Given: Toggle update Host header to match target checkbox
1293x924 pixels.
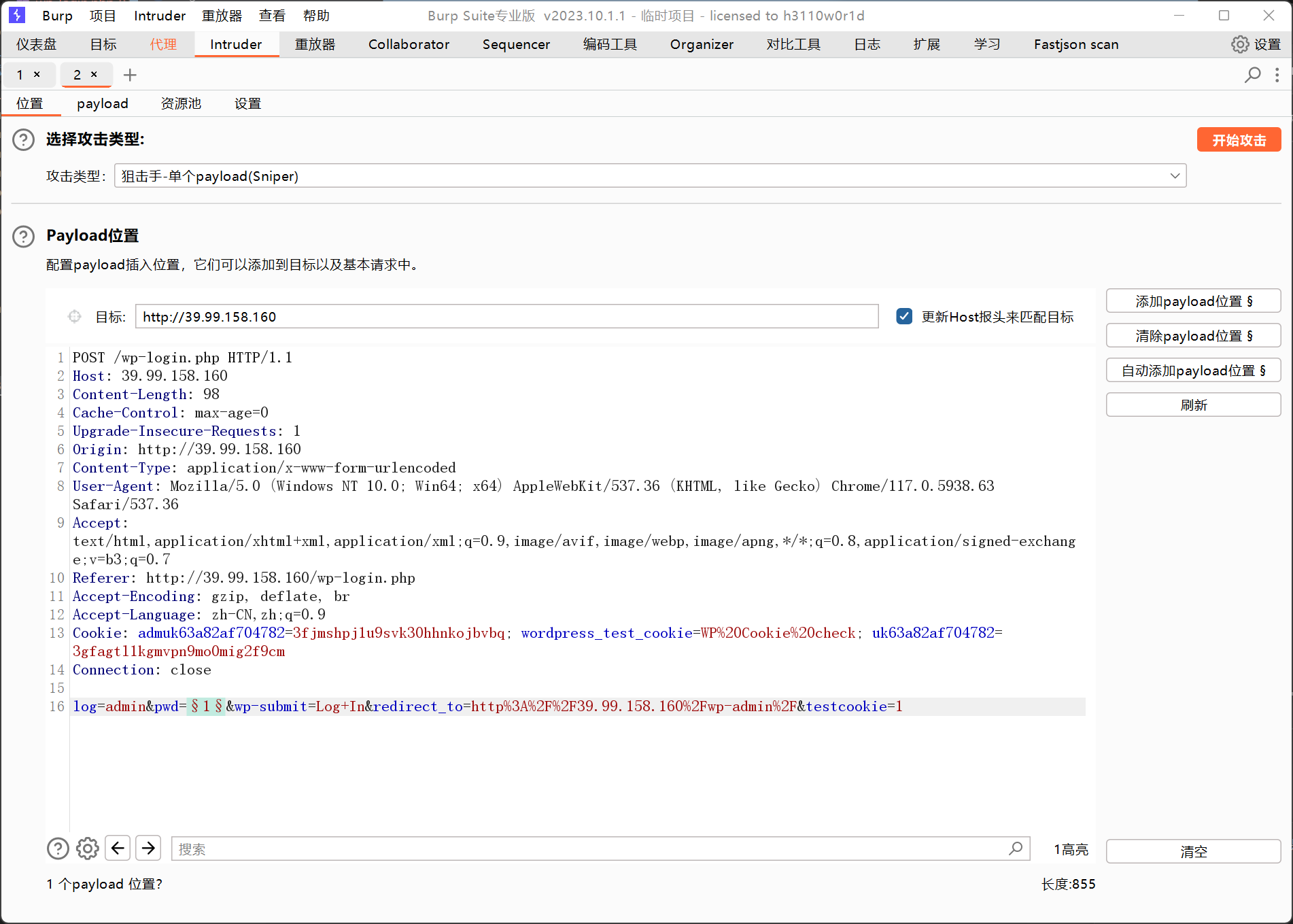Looking at the screenshot, I should click(904, 316).
